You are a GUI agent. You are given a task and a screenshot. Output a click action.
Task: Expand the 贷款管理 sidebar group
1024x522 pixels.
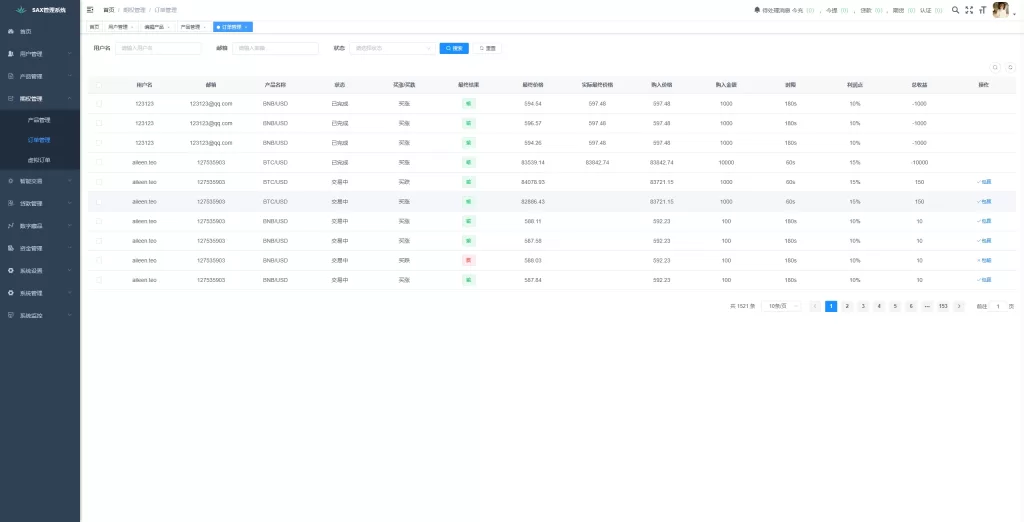(40, 203)
